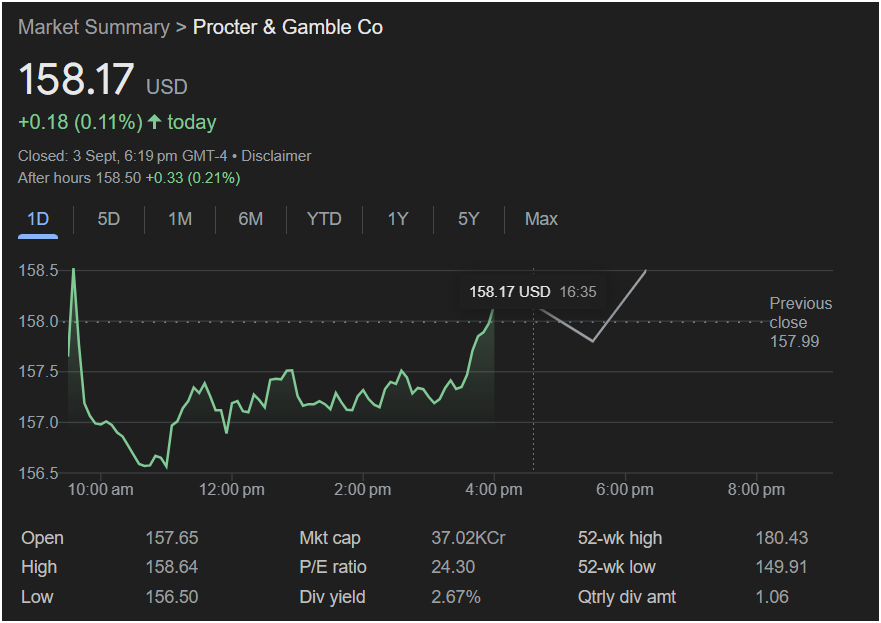Click the P/E ratio label

(x=333, y=567)
